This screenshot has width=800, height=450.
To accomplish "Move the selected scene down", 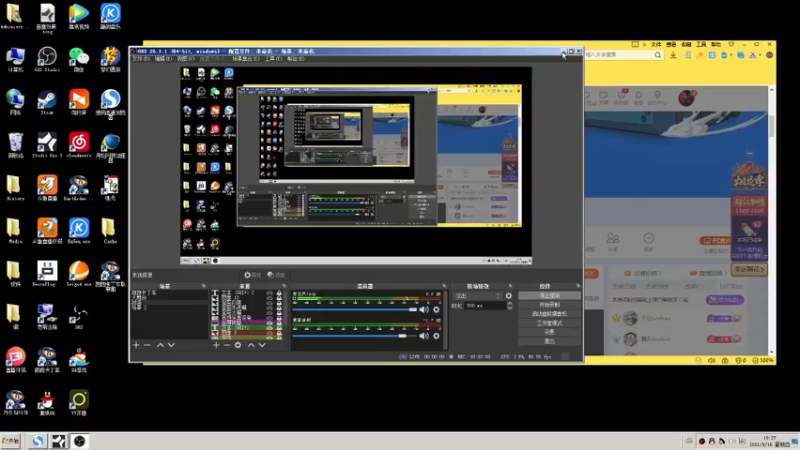I will click(x=171, y=345).
